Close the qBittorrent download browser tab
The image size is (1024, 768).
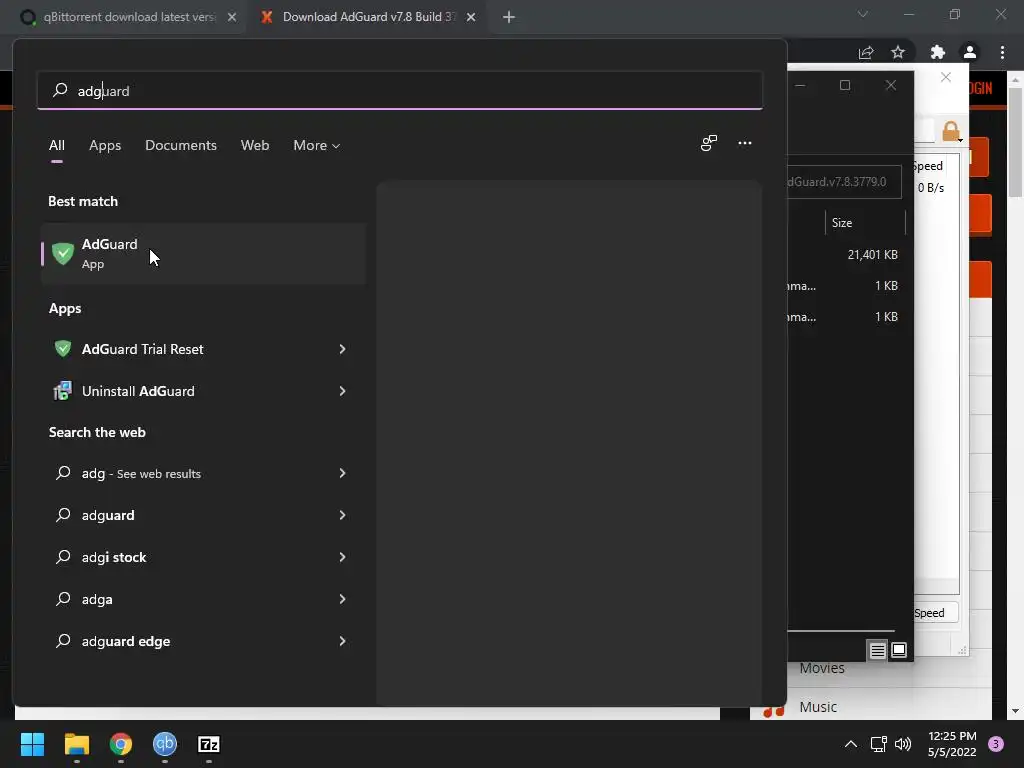pos(232,17)
